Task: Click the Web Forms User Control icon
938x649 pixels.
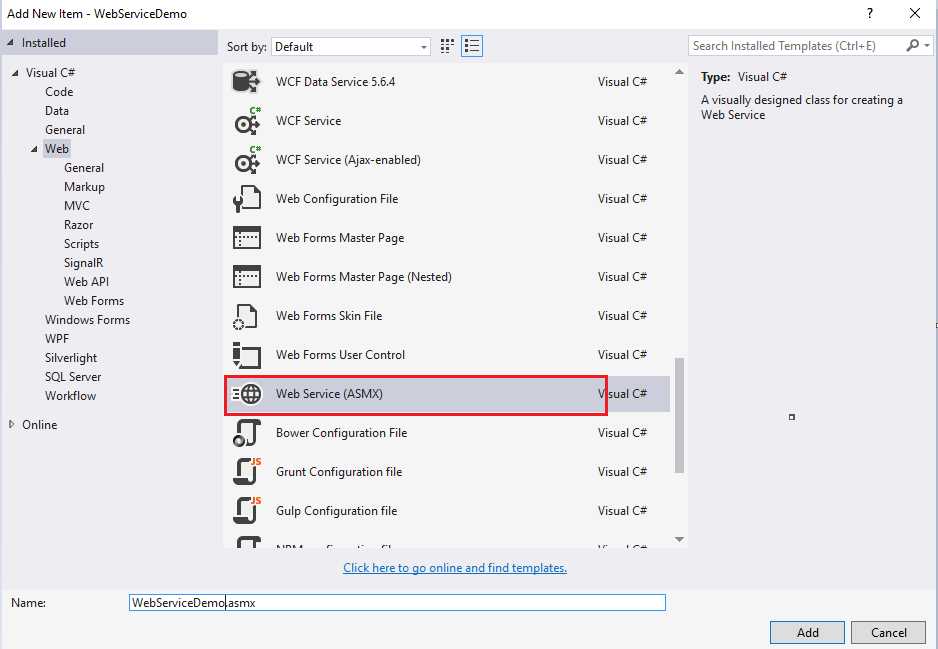Action: pos(246,355)
